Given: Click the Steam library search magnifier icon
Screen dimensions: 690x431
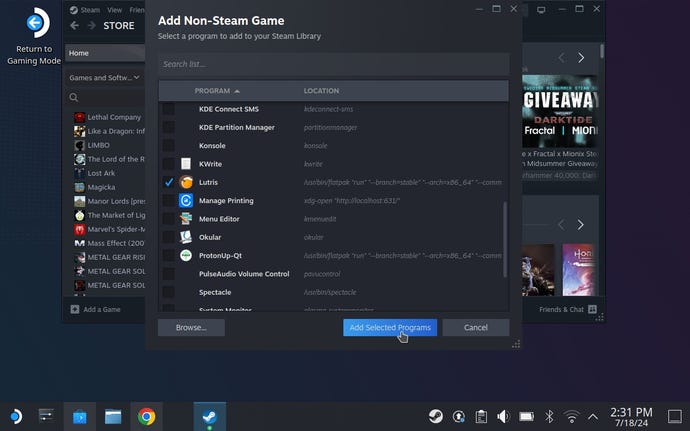Looking at the screenshot, I should coord(74,98).
